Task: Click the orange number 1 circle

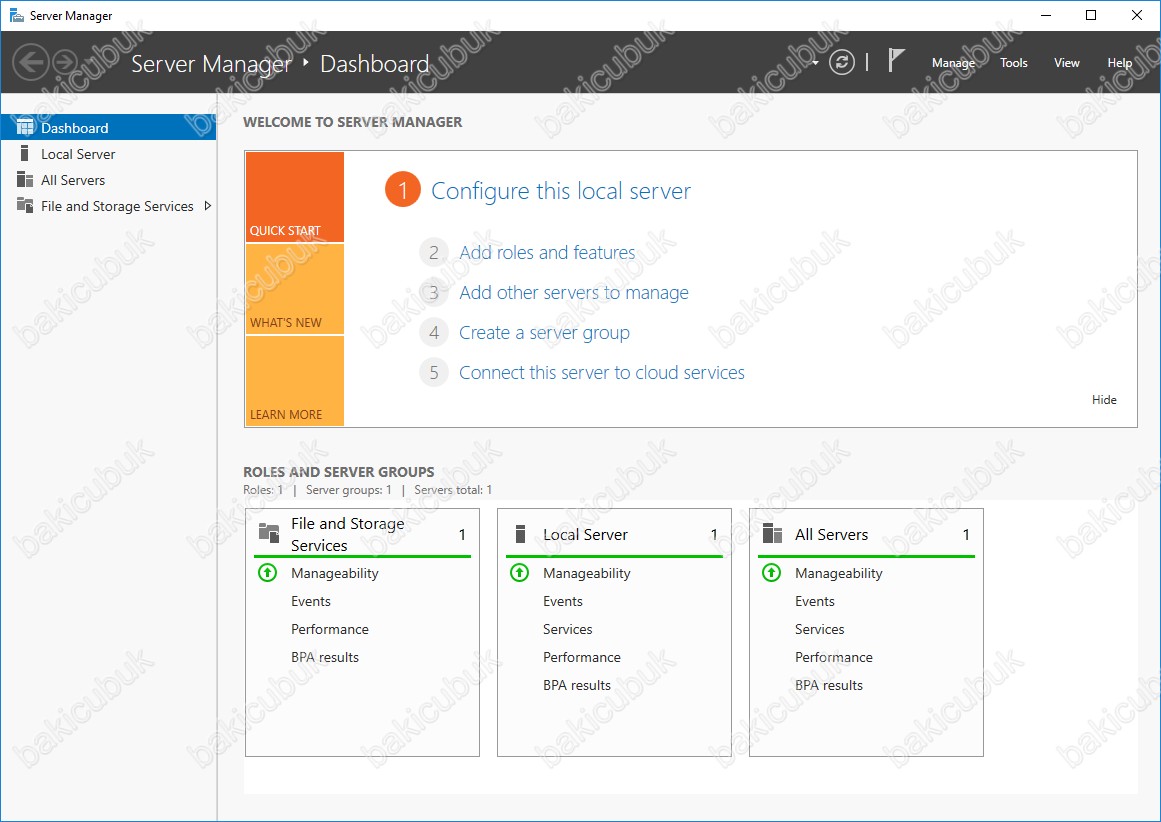Action: (403, 190)
